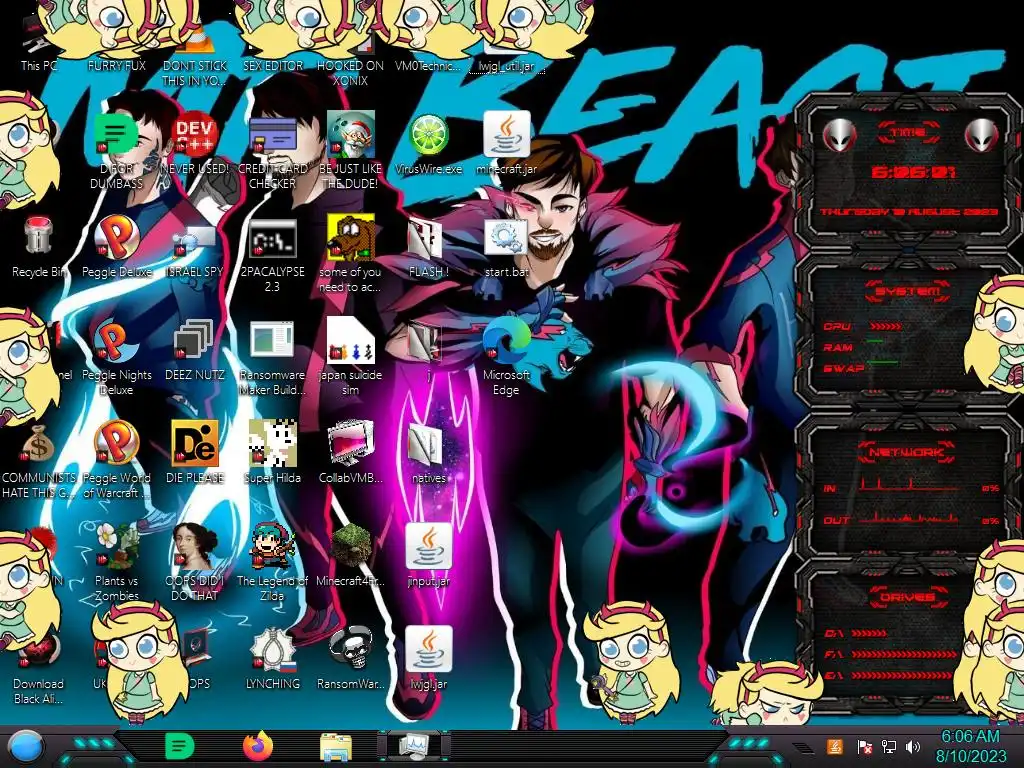Select the lwjgl_util.jar label
The image size is (1024, 768).
[x=506, y=66]
